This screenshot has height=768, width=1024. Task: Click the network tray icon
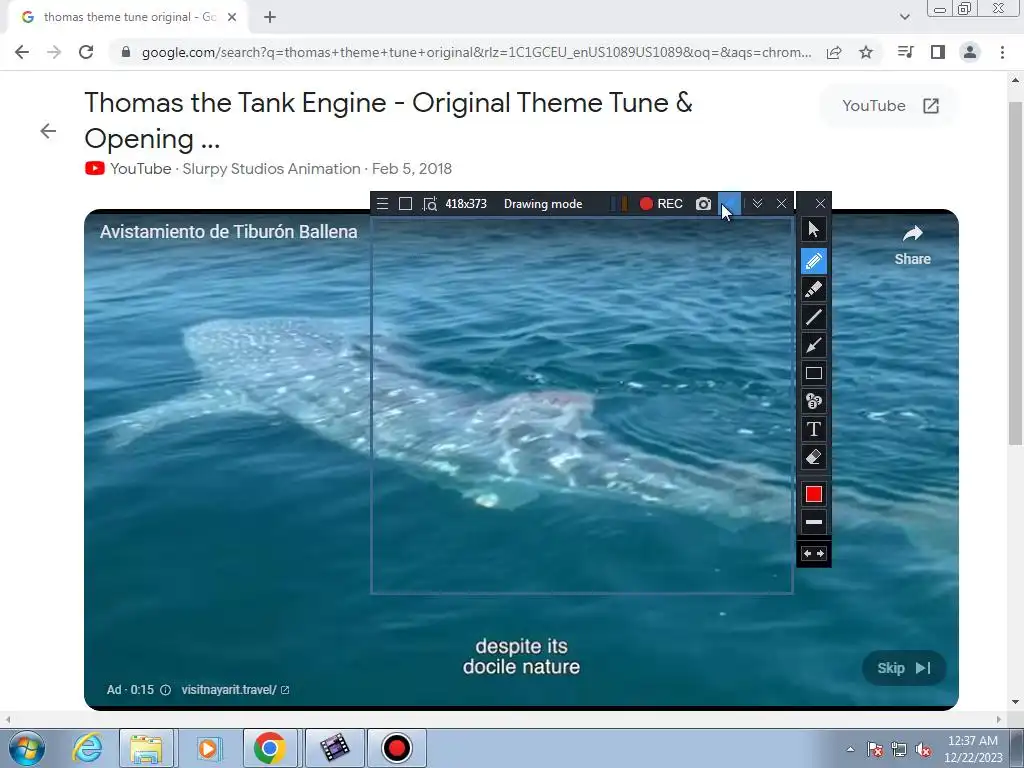click(899, 749)
